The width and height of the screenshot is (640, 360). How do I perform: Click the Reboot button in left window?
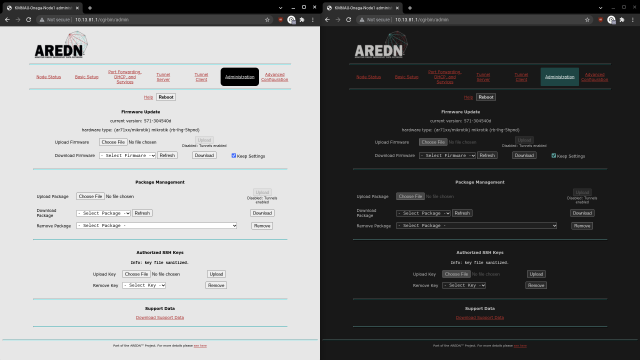[x=166, y=97]
